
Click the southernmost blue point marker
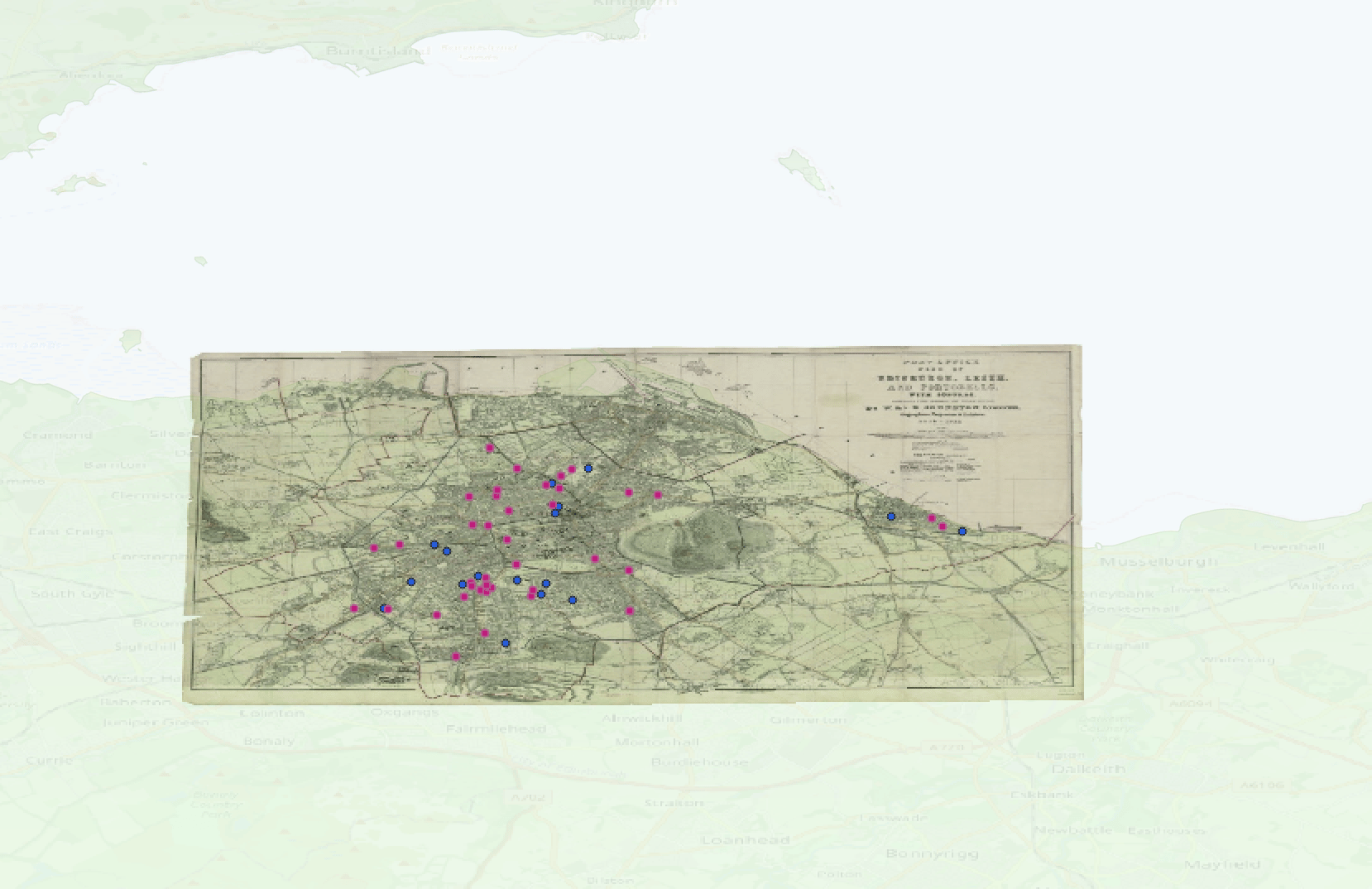tap(506, 643)
